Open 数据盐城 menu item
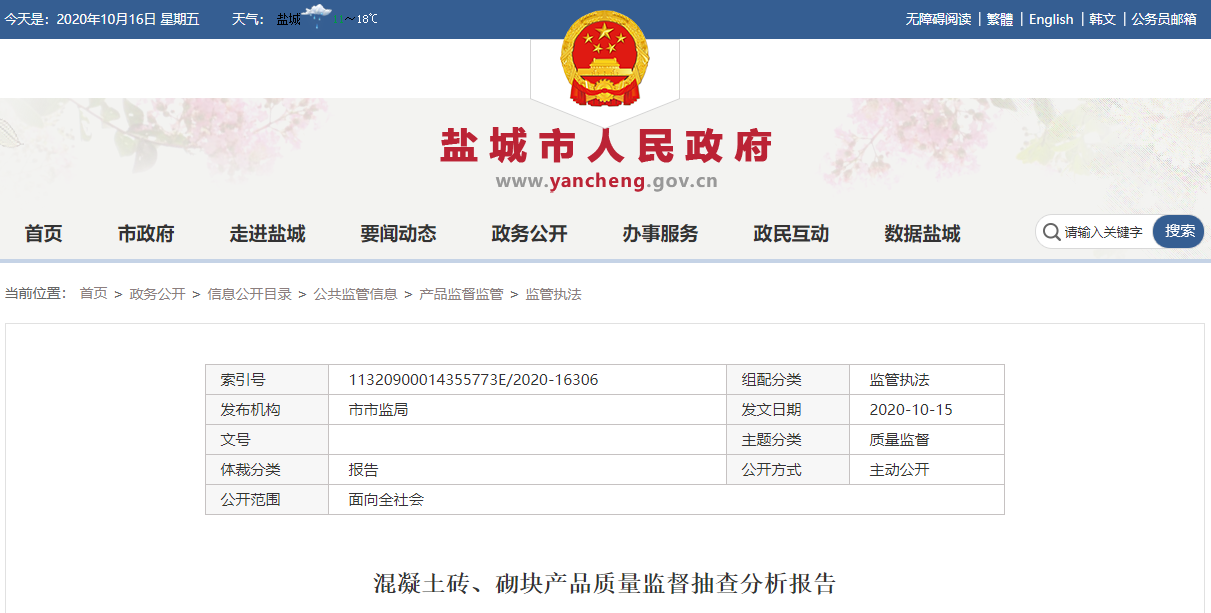The height and width of the screenshot is (613, 1211). [922, 234]
